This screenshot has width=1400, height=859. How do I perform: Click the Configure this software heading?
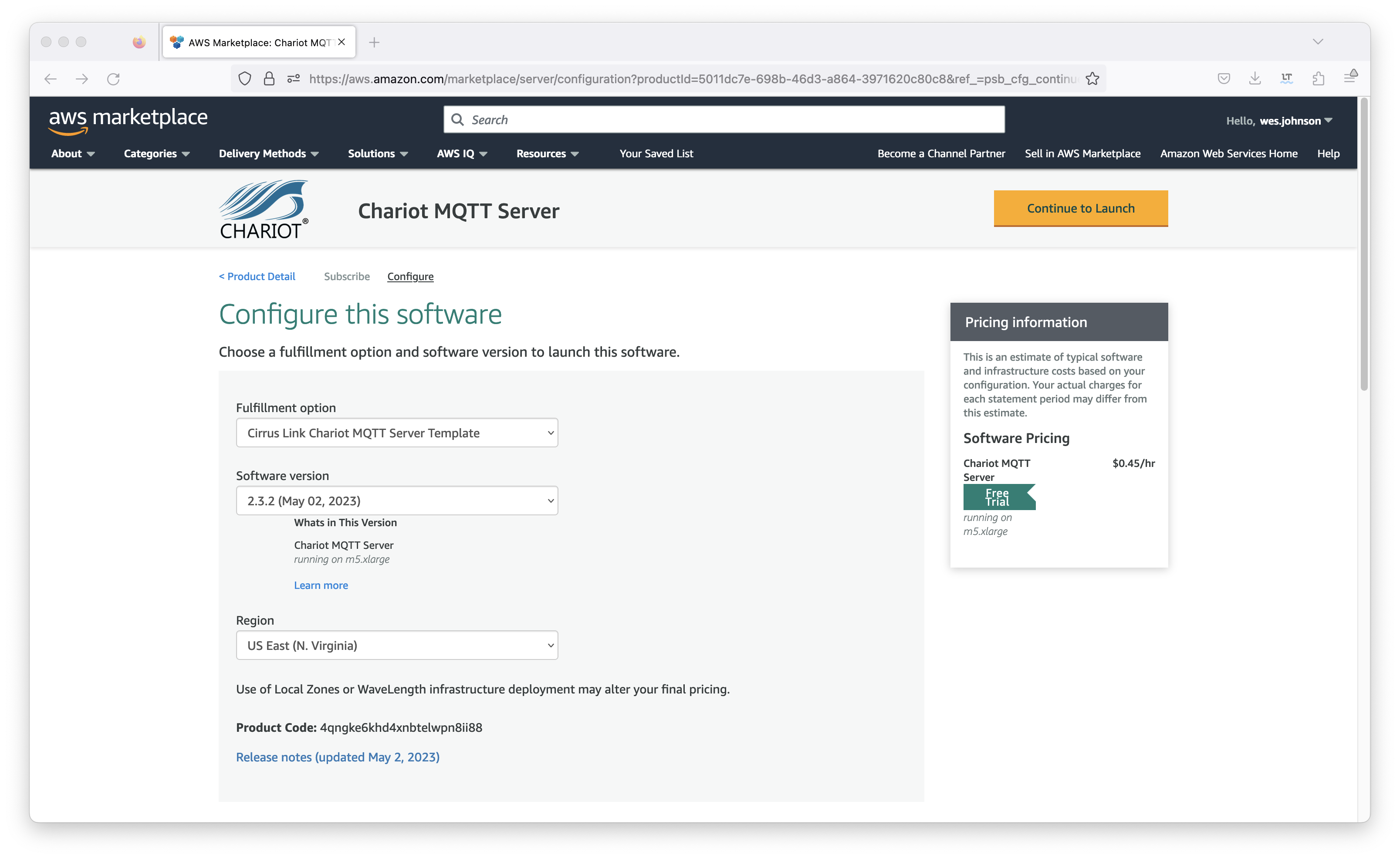[360, 314]
